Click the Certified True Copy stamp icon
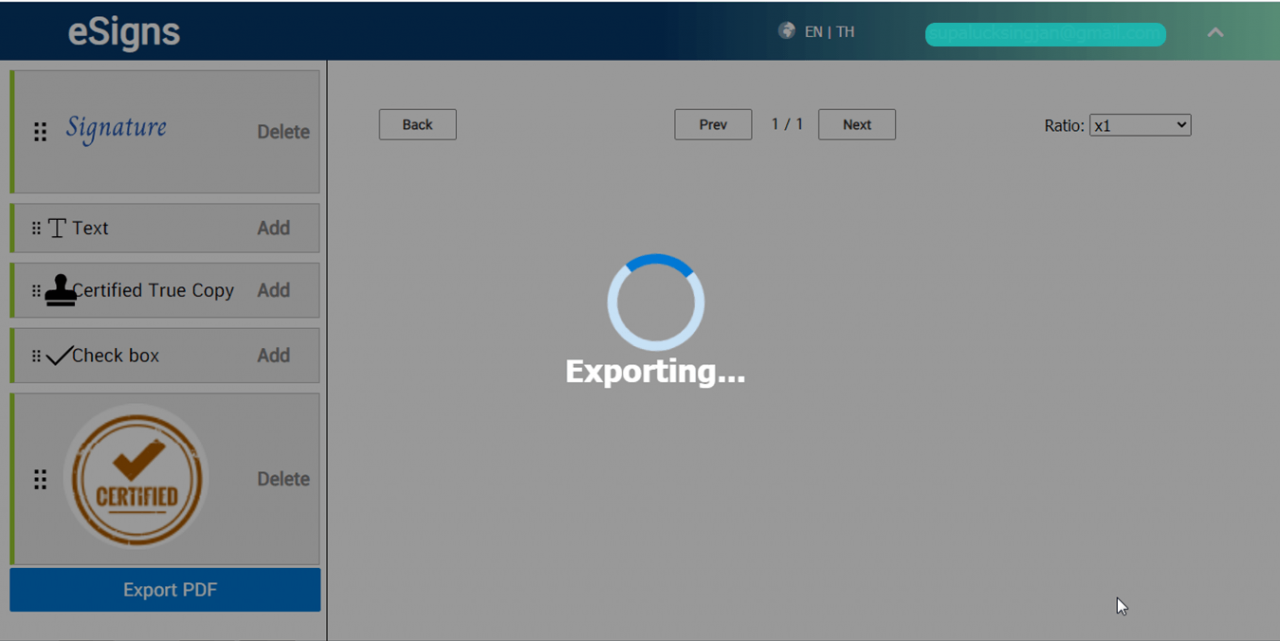This screenshot has width=1280, height=641. [60, 290]
